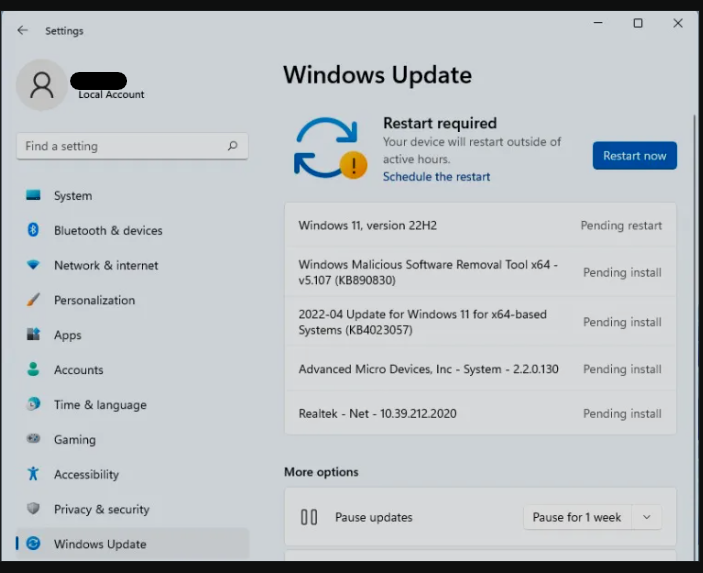Click the Gaming controller icon
Screen dimensions: 703x573
[33, 438]
